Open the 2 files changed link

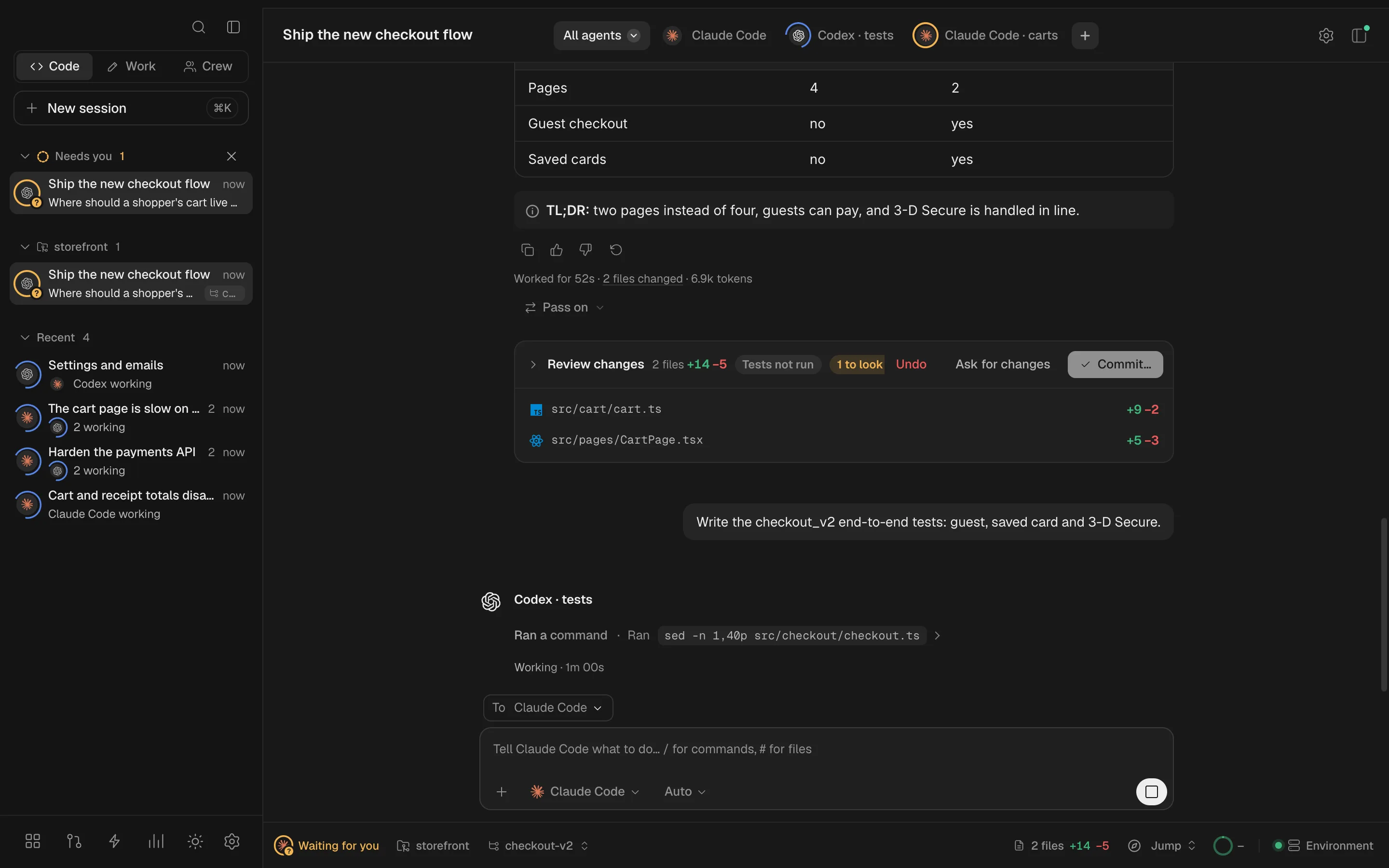click(642, 279)
